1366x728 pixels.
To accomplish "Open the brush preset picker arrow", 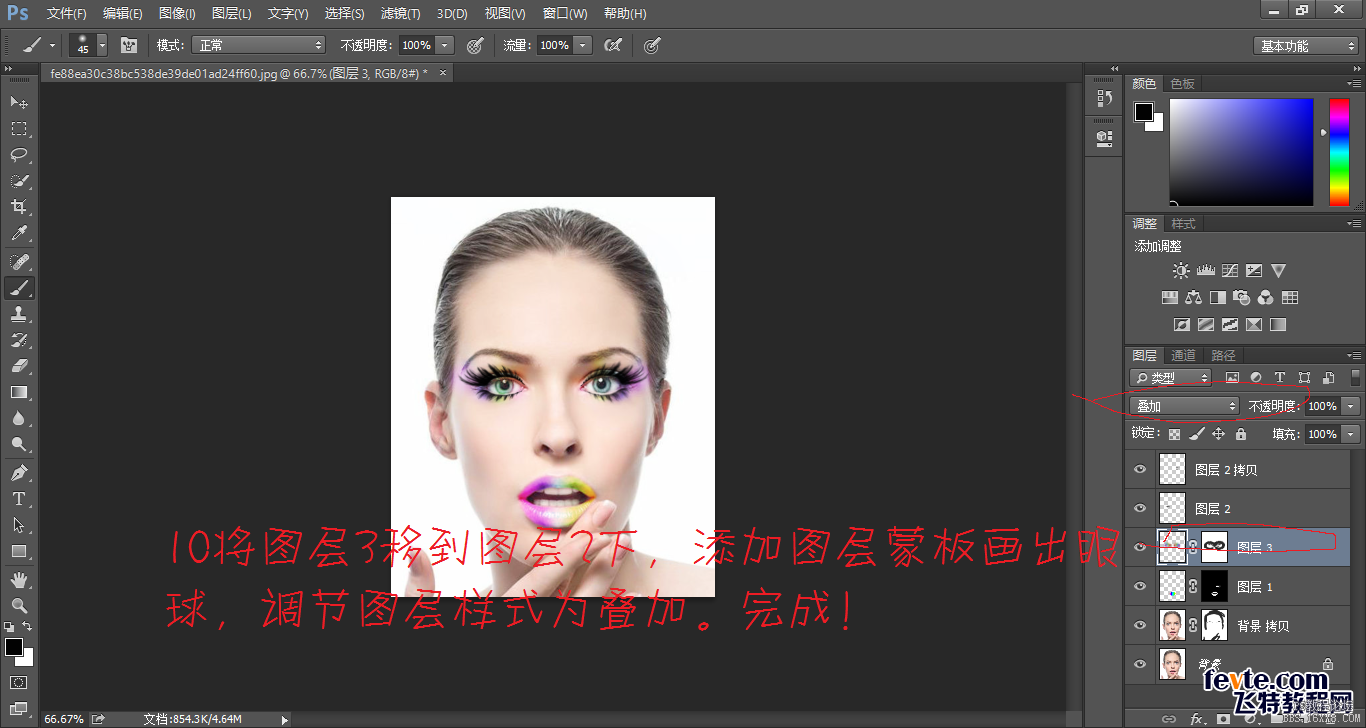I will [x=102, y=45].
